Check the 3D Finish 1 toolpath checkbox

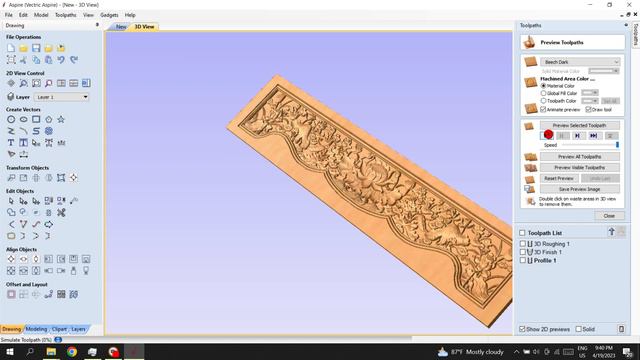(x=522, y=252)
